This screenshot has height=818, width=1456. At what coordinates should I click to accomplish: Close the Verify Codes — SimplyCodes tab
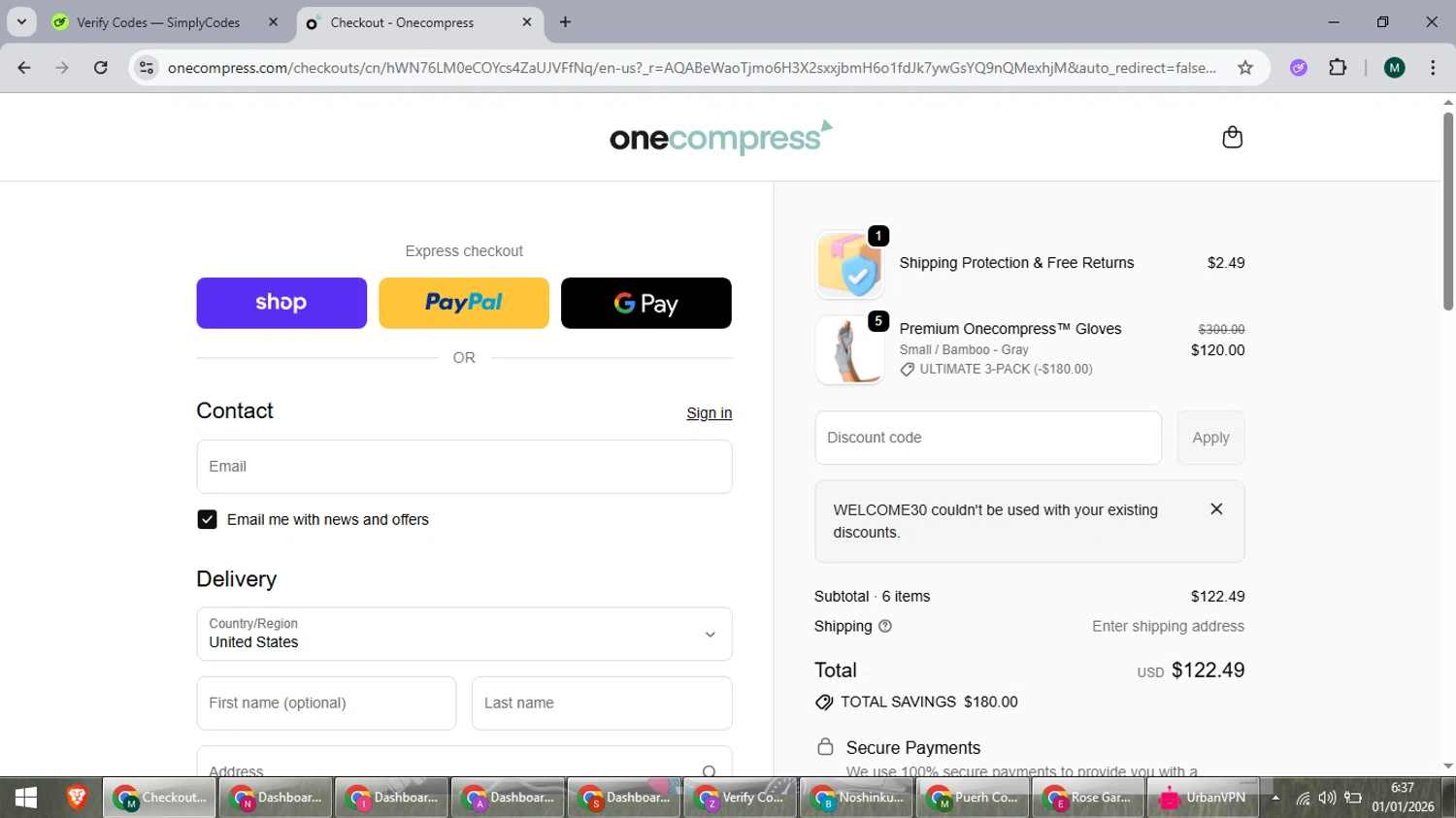coord(273,22)
